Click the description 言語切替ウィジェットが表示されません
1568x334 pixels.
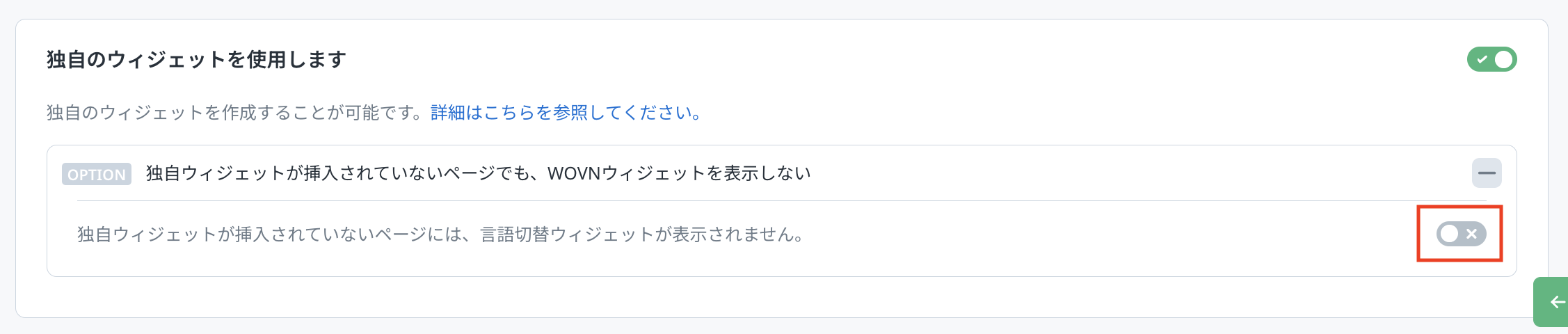point(640,234)
